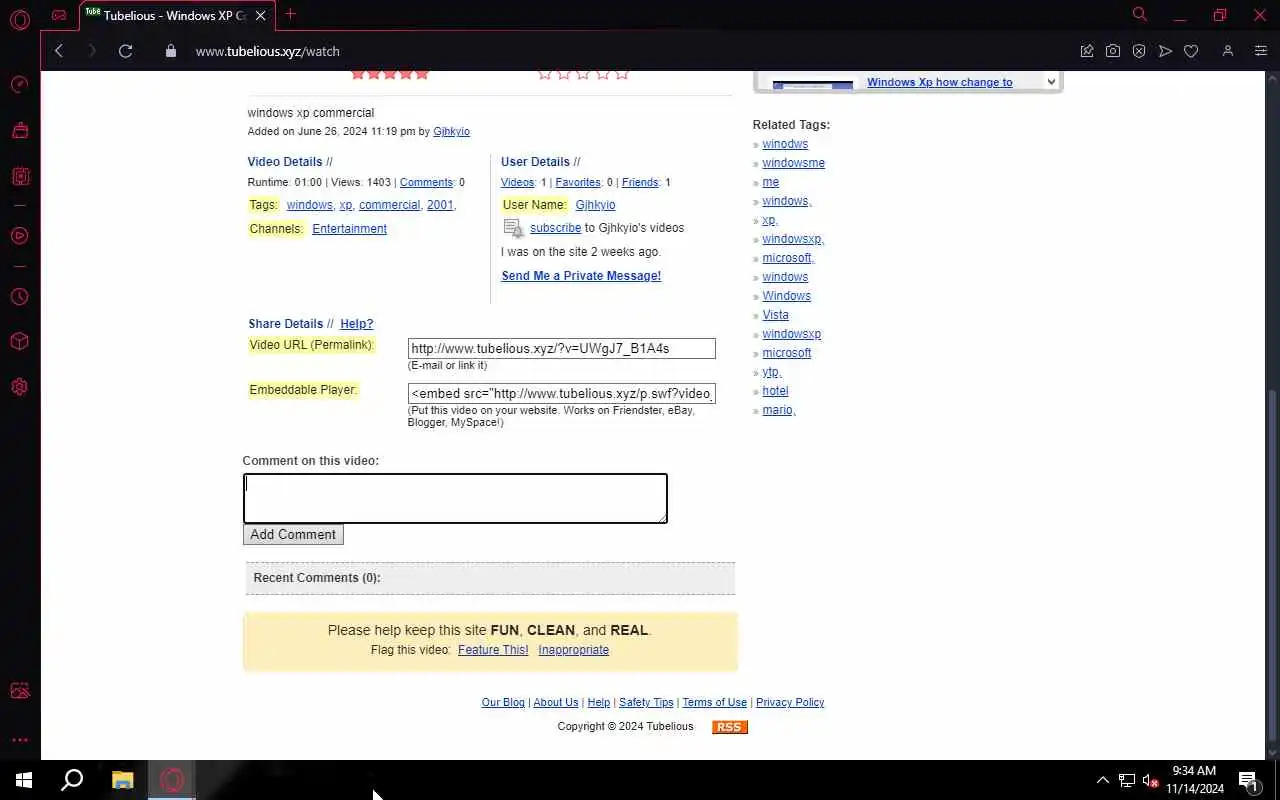This screenshot has width=1280, height=800.
Task: Open History clock icon in sidebar
Action: (x=19, y=297)
